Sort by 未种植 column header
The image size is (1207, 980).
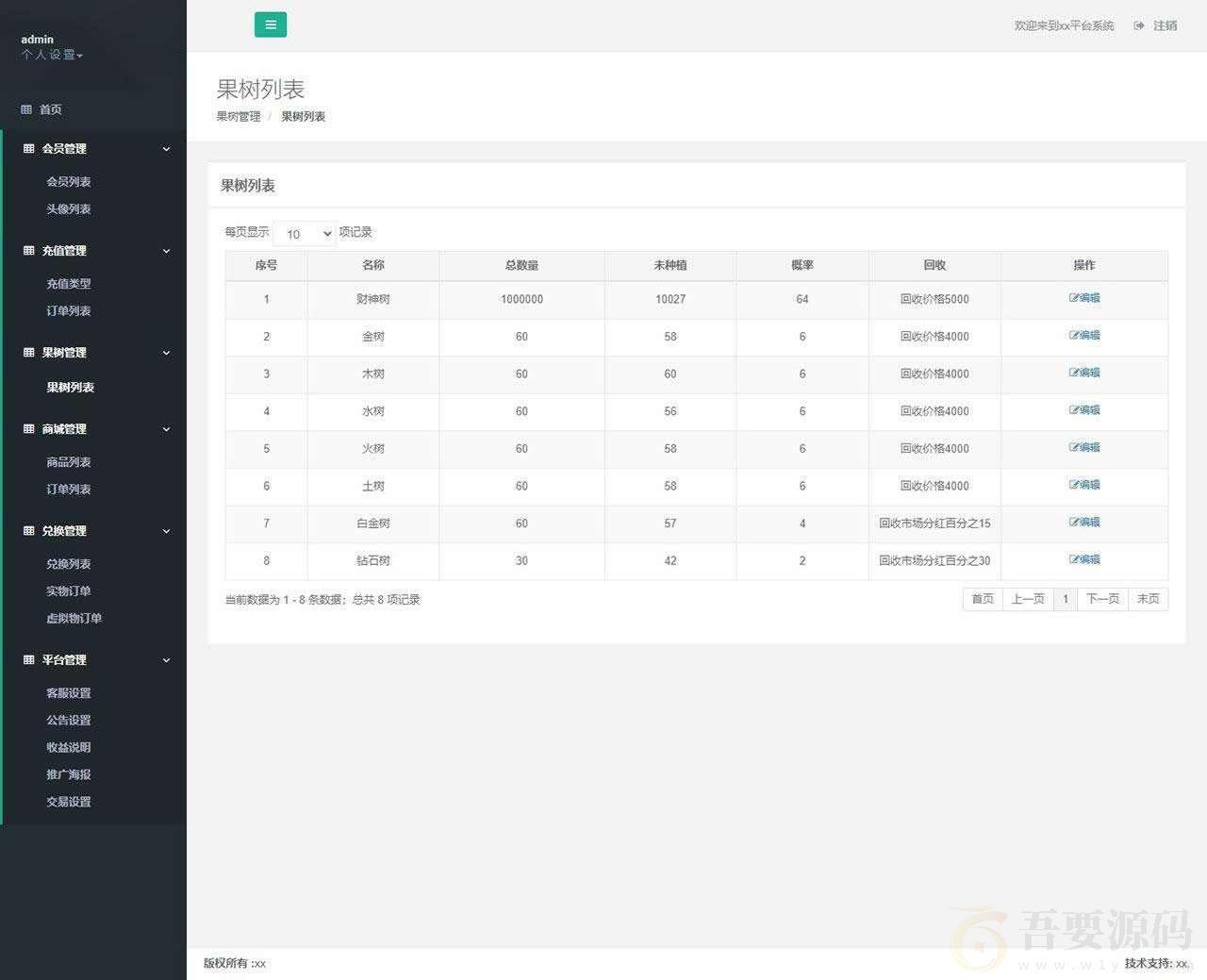coord(670,266)
